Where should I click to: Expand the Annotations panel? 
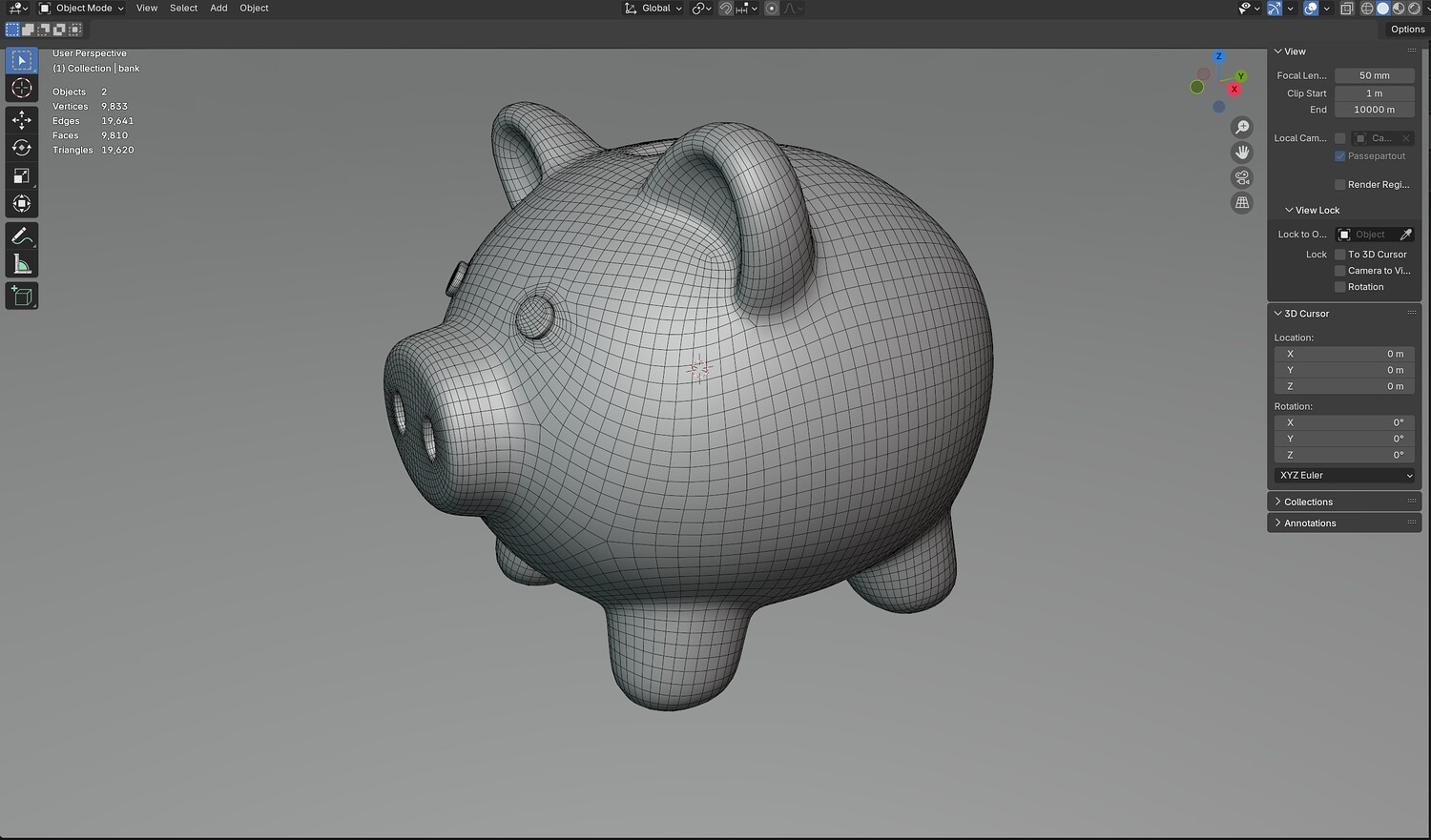(1305, 522)
